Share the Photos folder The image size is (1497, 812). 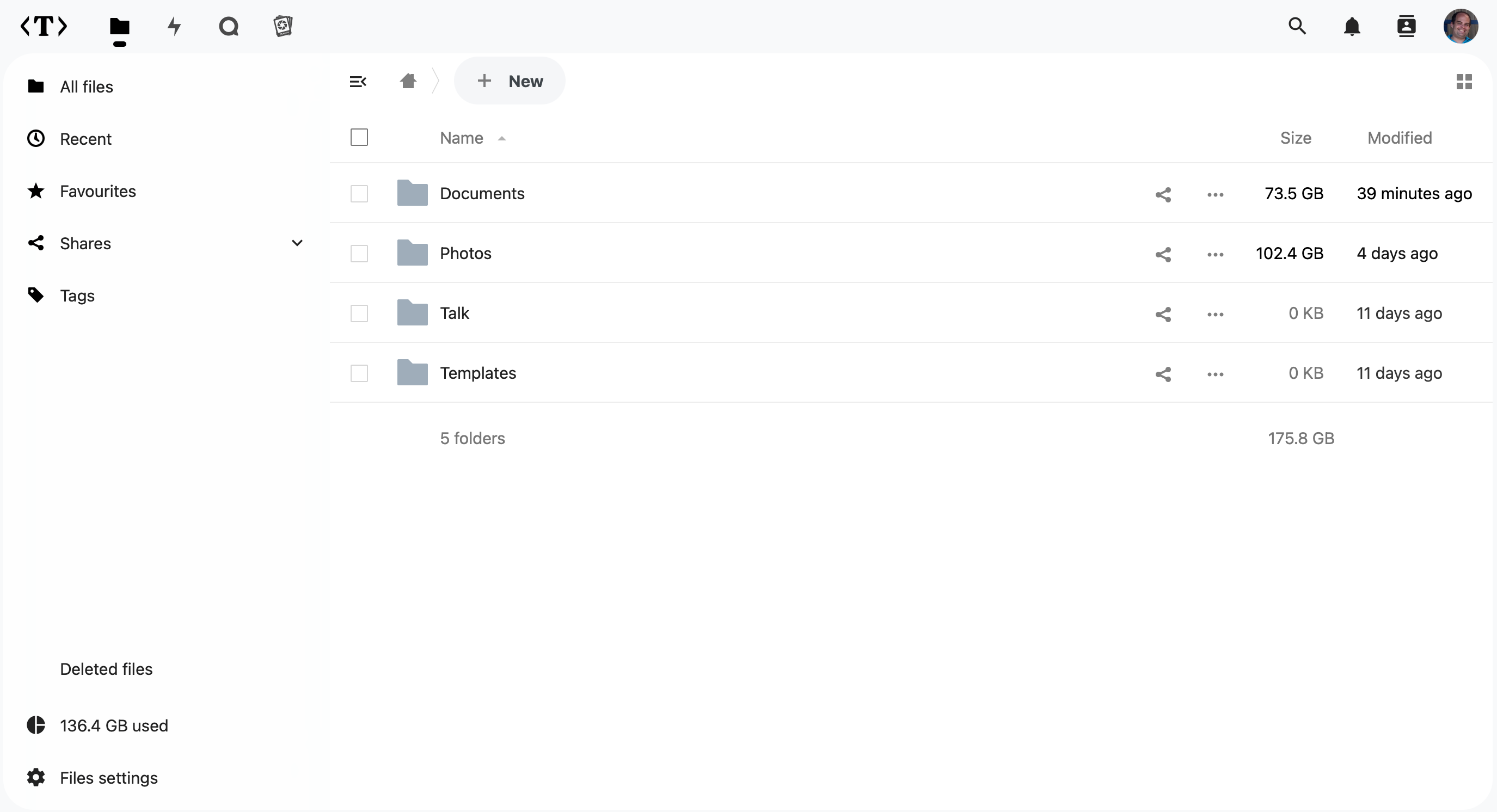point(1163,254)
